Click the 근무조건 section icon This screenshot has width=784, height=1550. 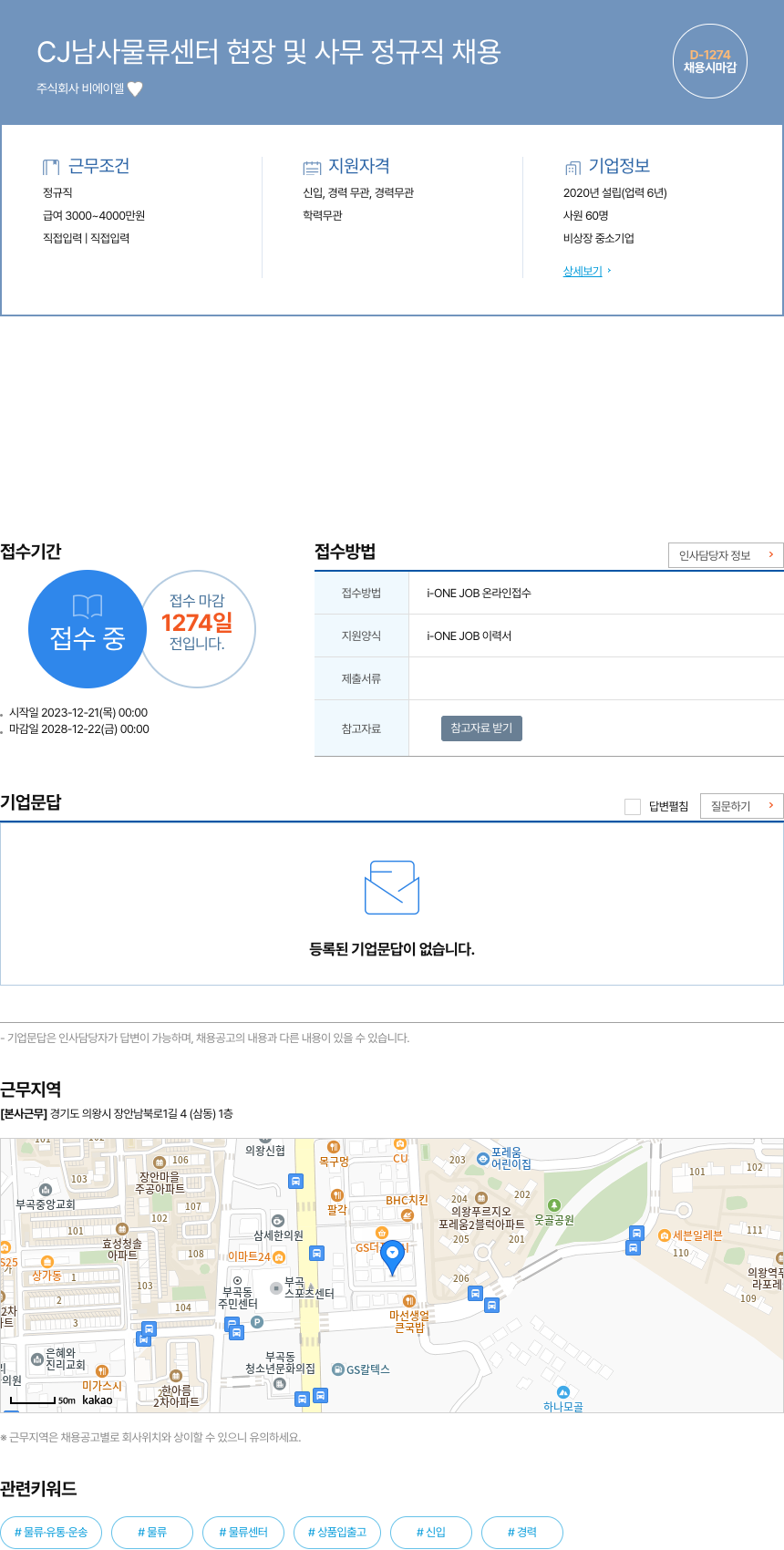coord(51,167)
